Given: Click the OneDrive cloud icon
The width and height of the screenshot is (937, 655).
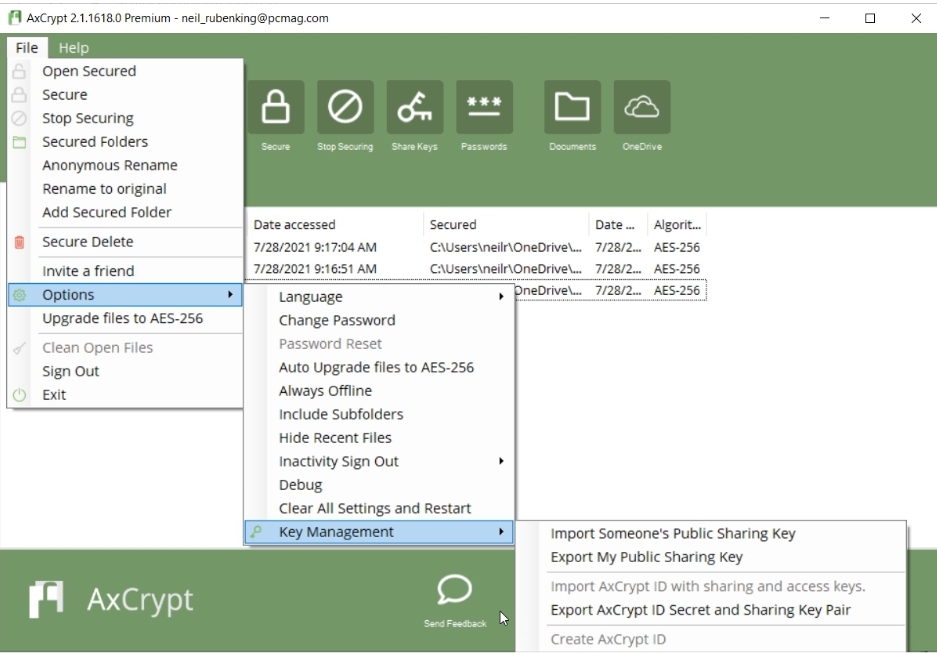Looking at the screenshot, I should point(641,108).
